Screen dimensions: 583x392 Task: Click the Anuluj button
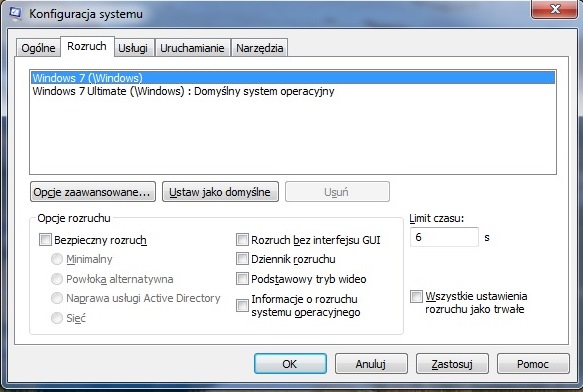click(x=371, y=364)
